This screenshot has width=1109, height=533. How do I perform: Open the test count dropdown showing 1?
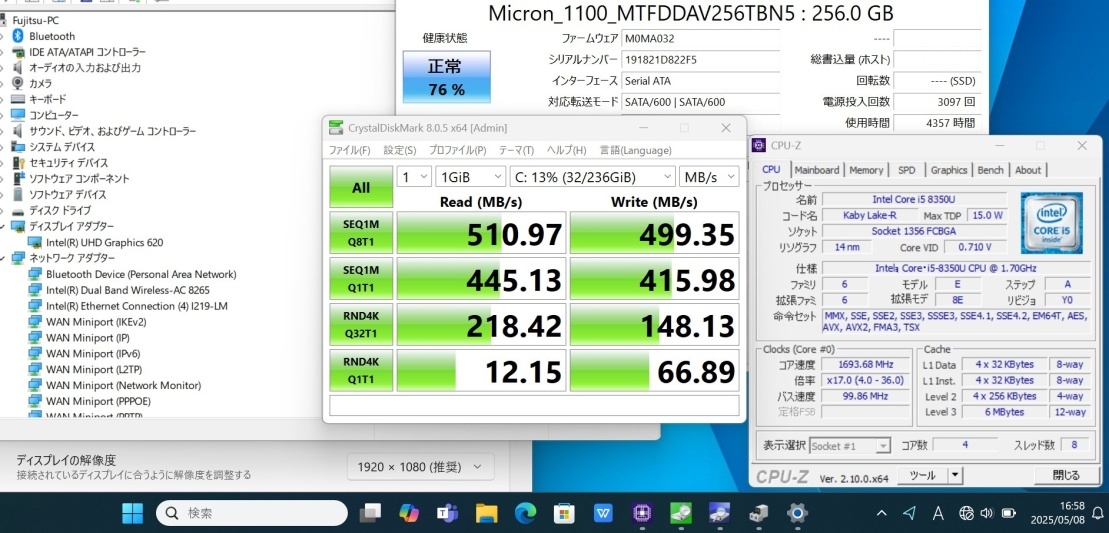(414, 177)
